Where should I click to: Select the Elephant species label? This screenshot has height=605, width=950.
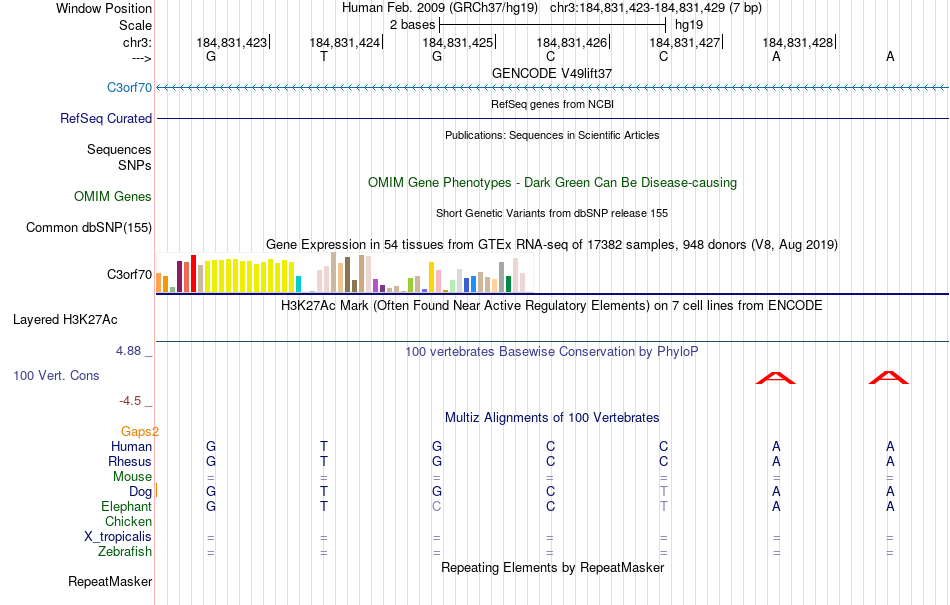click(x=126, y=506)
